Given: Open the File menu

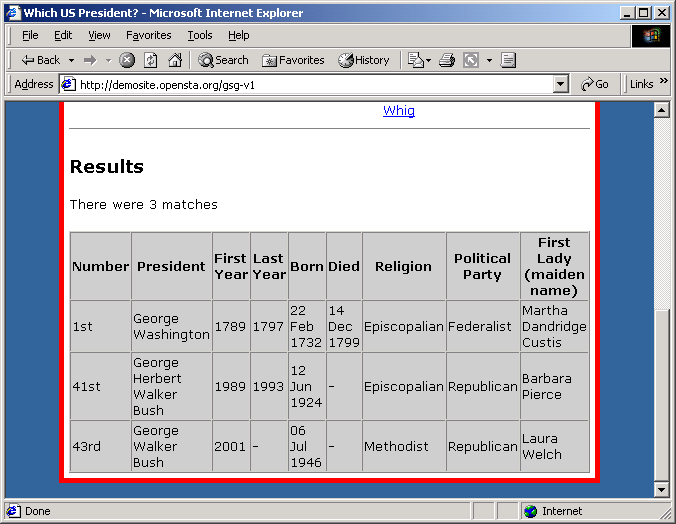Looking at the screenshot, I should click(x=30, y=35).
